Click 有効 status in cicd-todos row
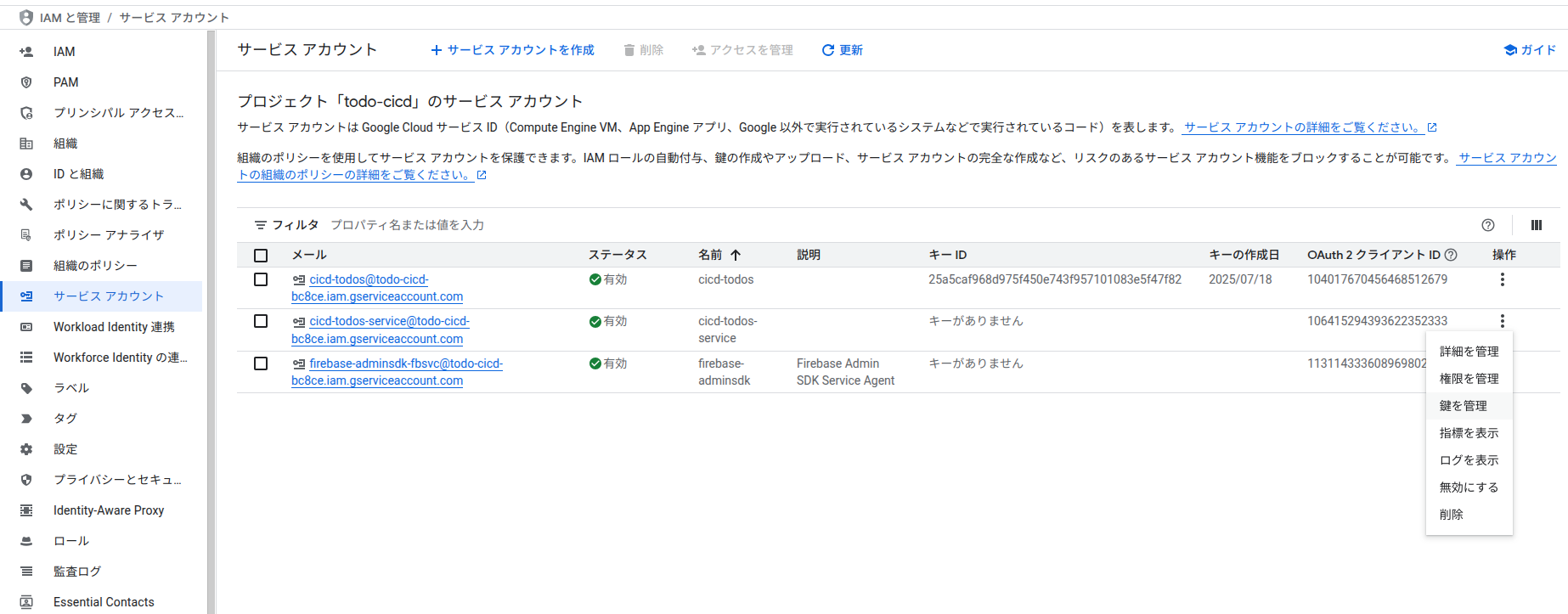The image size is (1568, 614). pos(608,279)
